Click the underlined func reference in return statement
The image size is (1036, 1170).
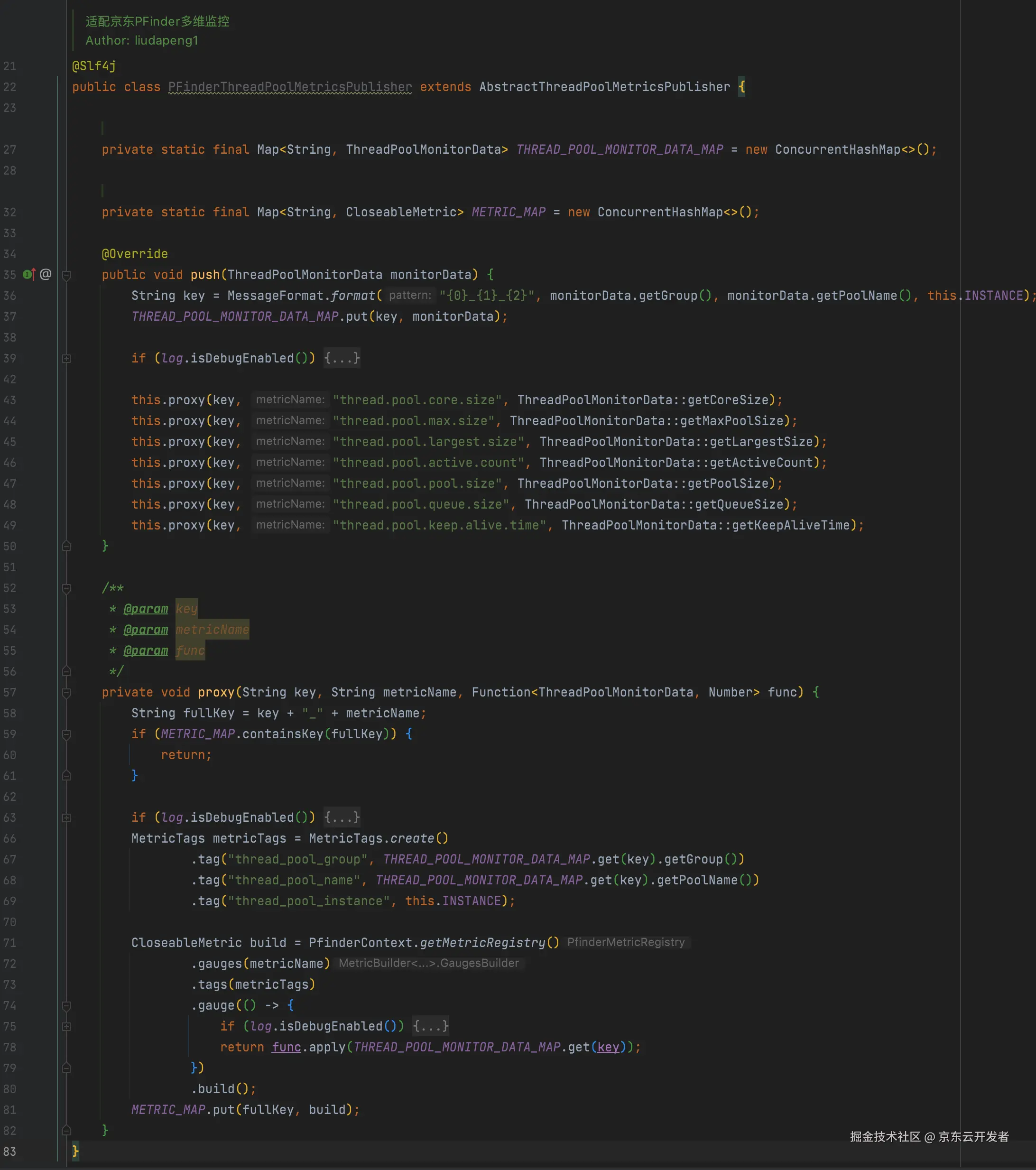click(x=286, y=1048)
